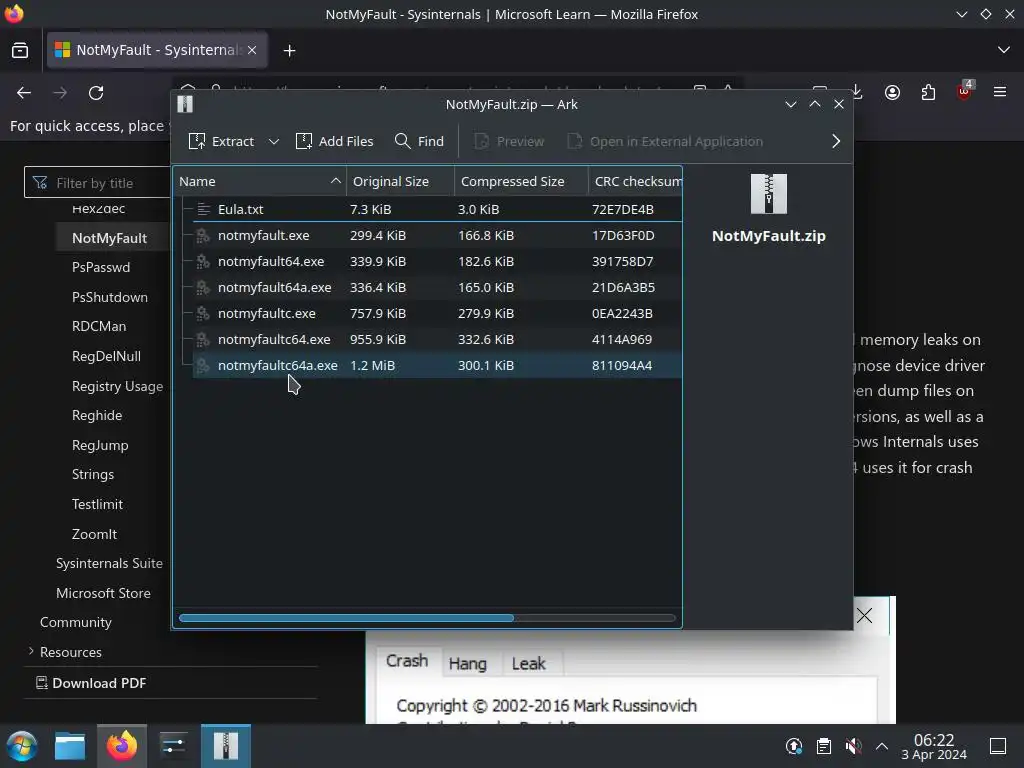Sort by Original Size column

click(x=400, y=181)
